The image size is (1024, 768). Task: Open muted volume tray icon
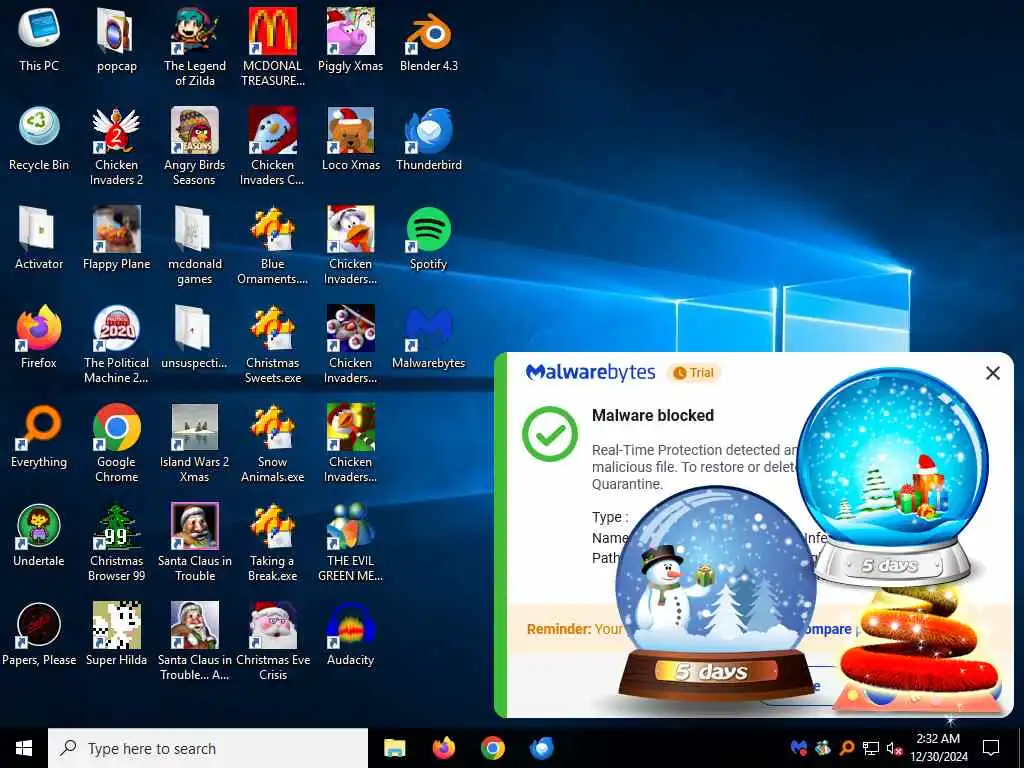895,748
